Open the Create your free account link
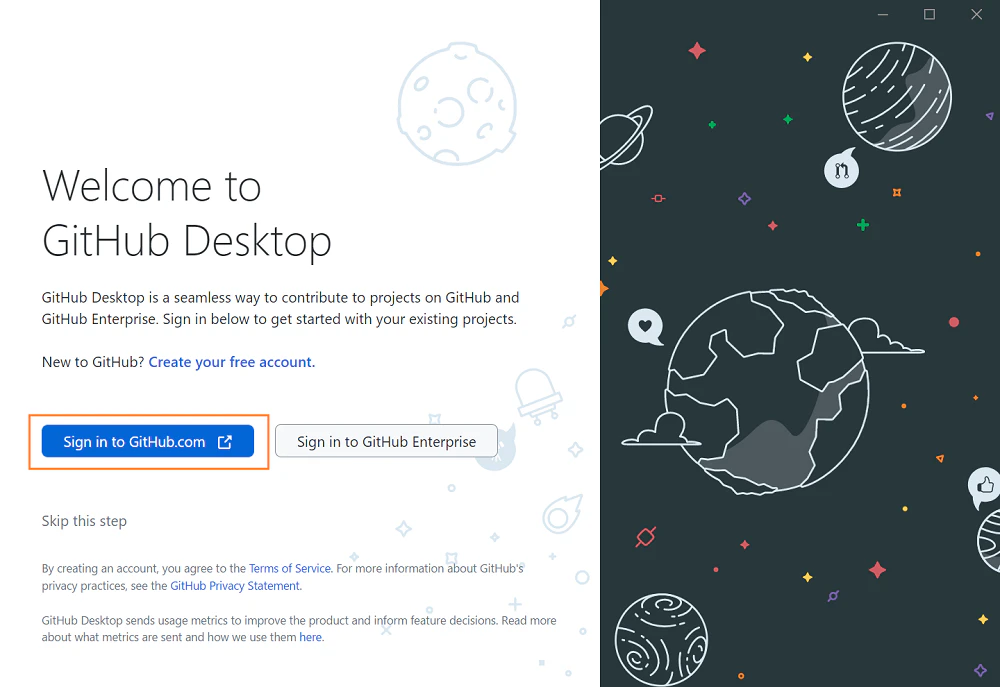 click(232, 362)
